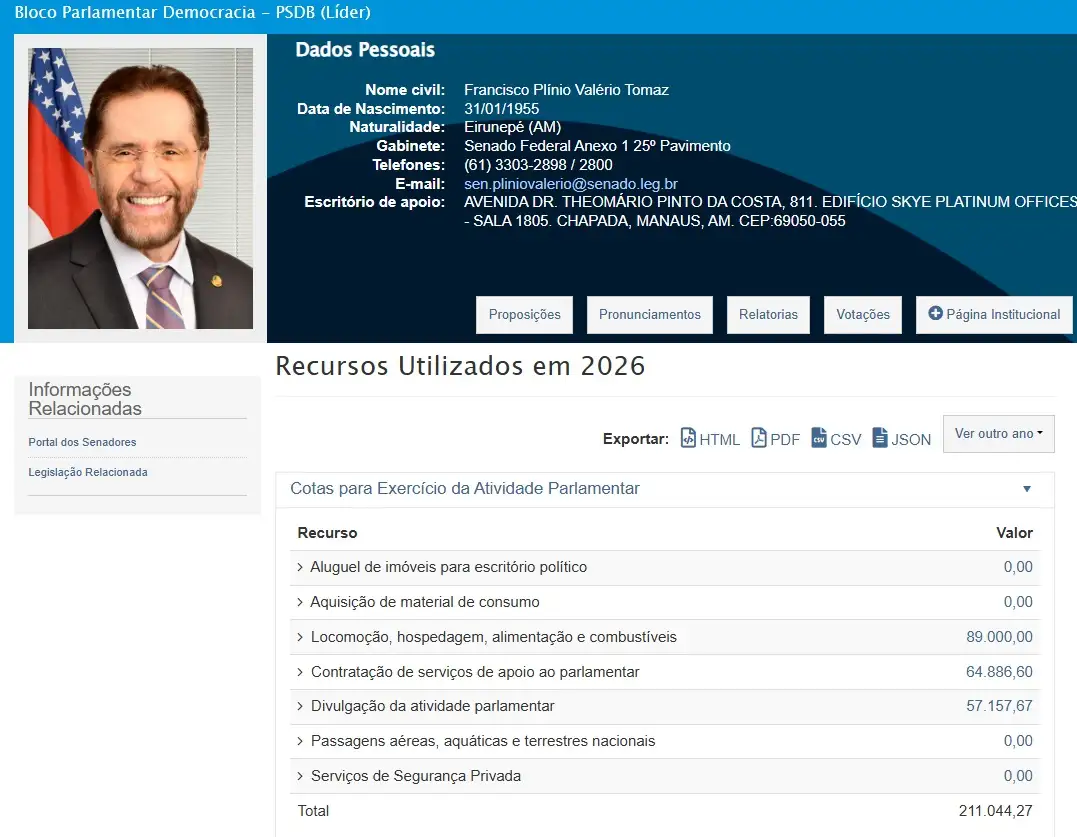Expand Locomoção, hospedagem, alimentação e combustíveis row
The width and height of the screenshot is (1077, 837).
coord(299,637)
